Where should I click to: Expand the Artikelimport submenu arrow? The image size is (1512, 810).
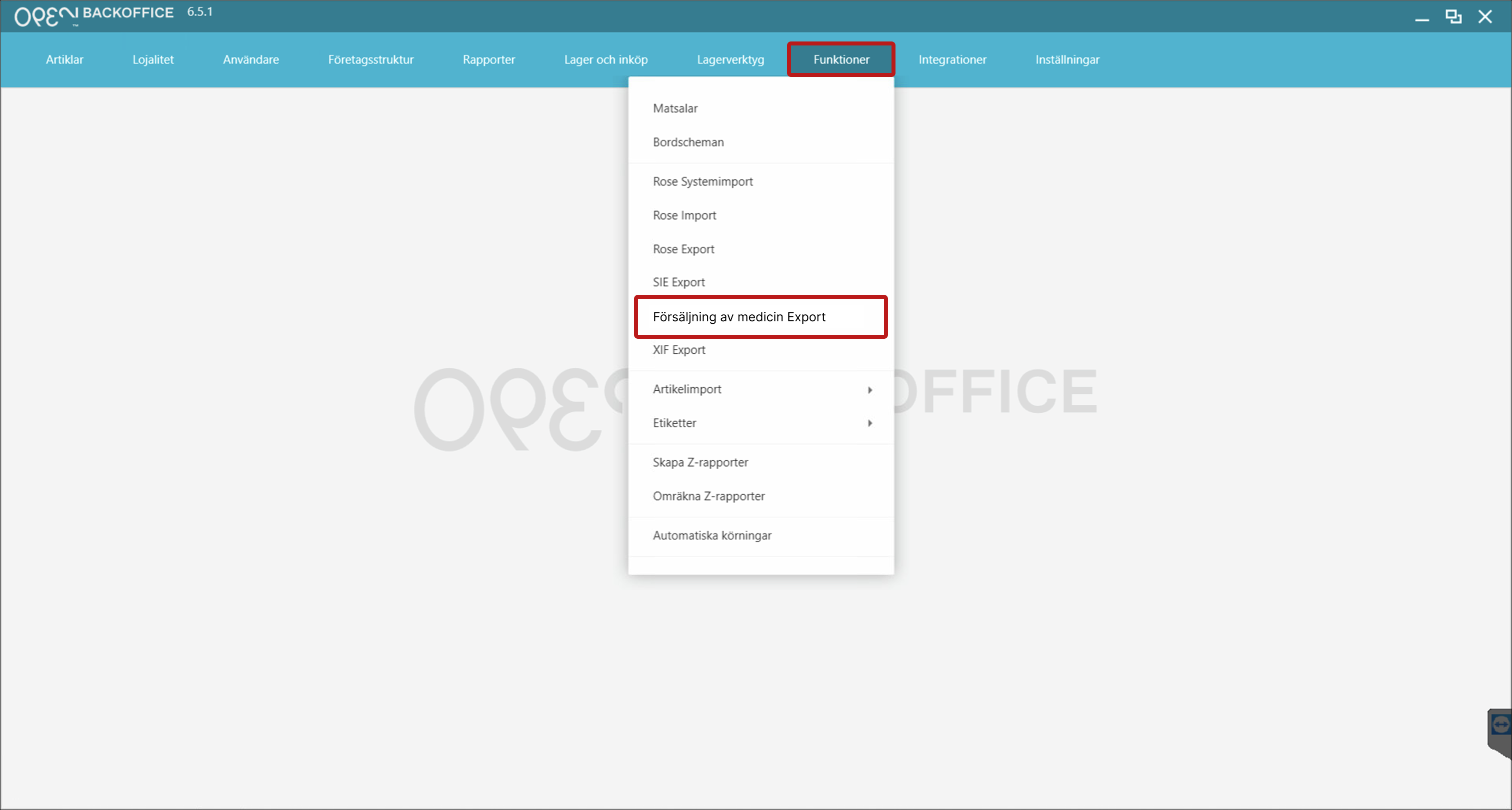[x=870, y=390]
